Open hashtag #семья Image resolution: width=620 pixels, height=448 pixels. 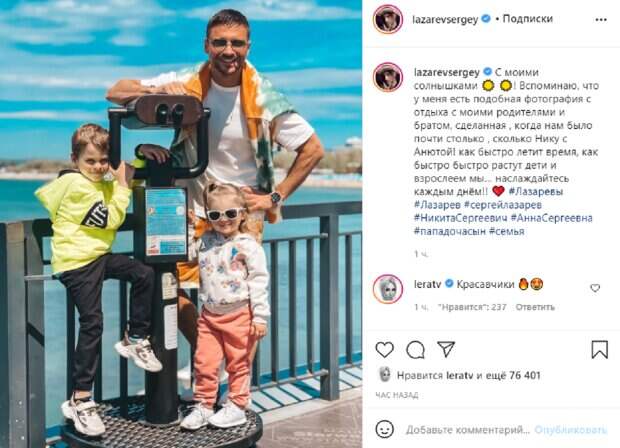[x=507, y=231]
